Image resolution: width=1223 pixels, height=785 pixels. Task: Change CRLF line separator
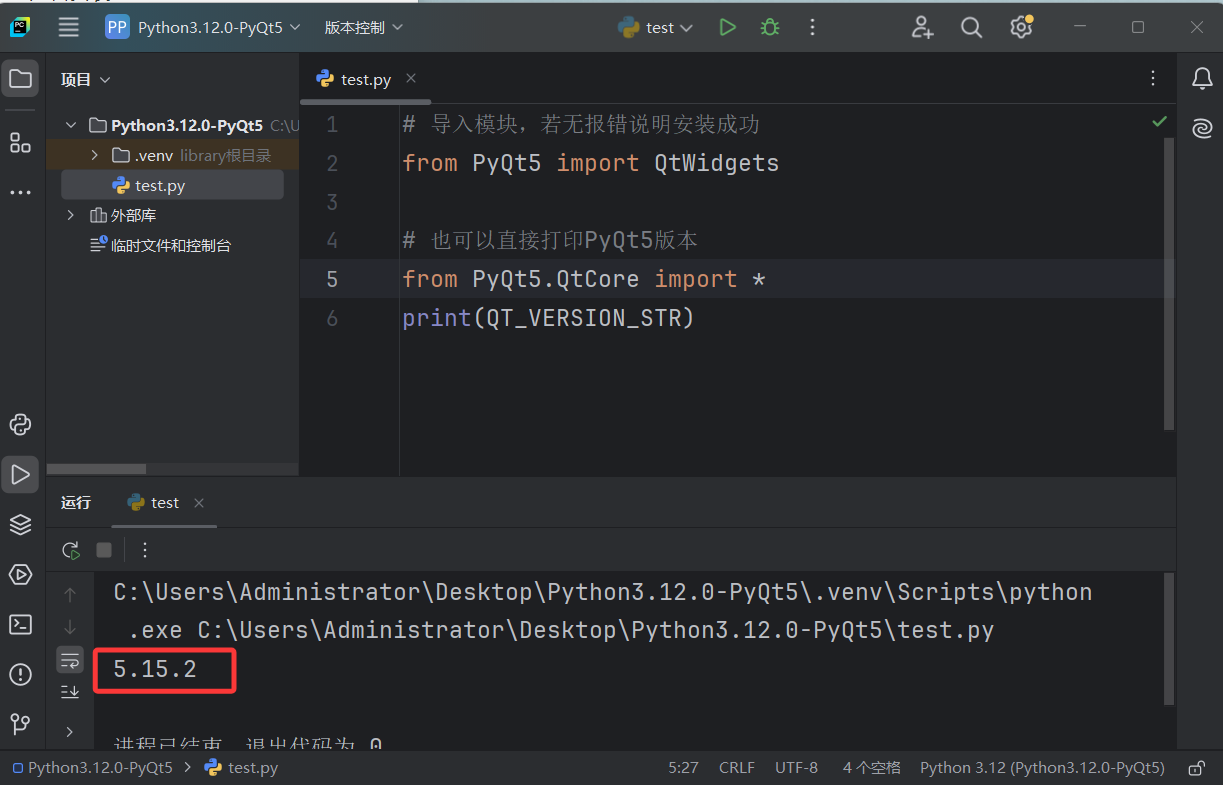click(737, 768)
